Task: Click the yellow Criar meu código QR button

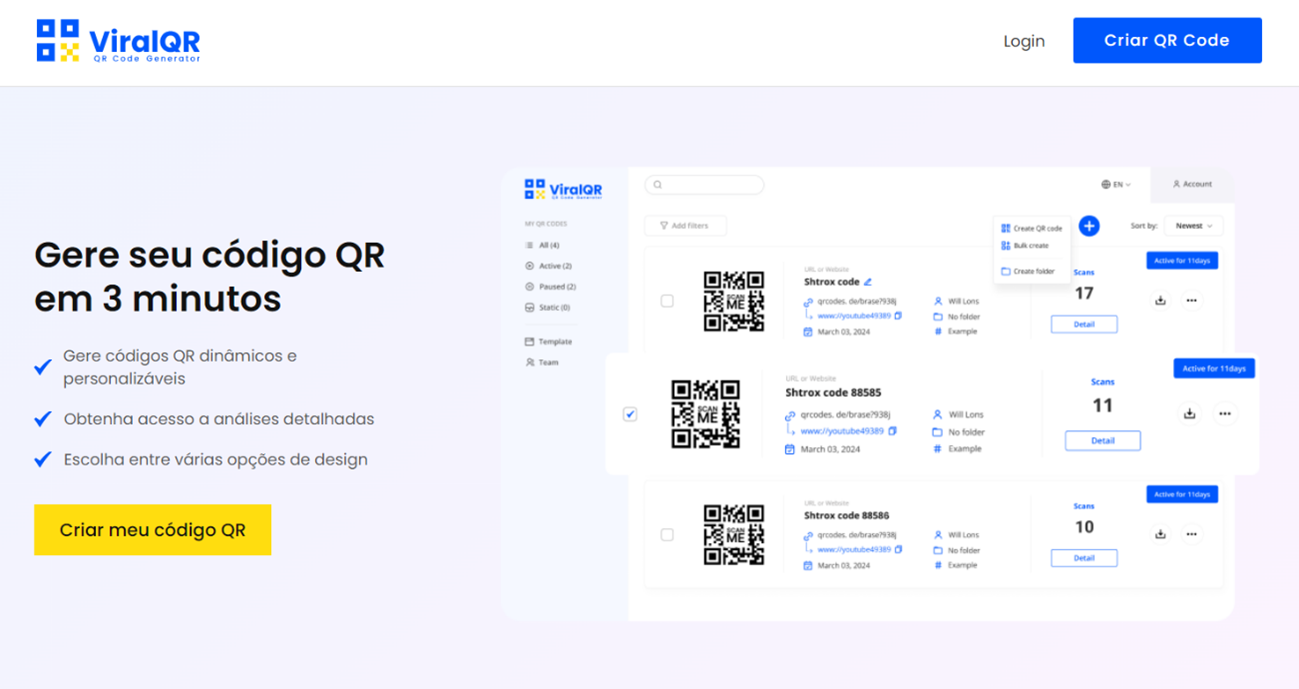Action: [x=152, y=530]
